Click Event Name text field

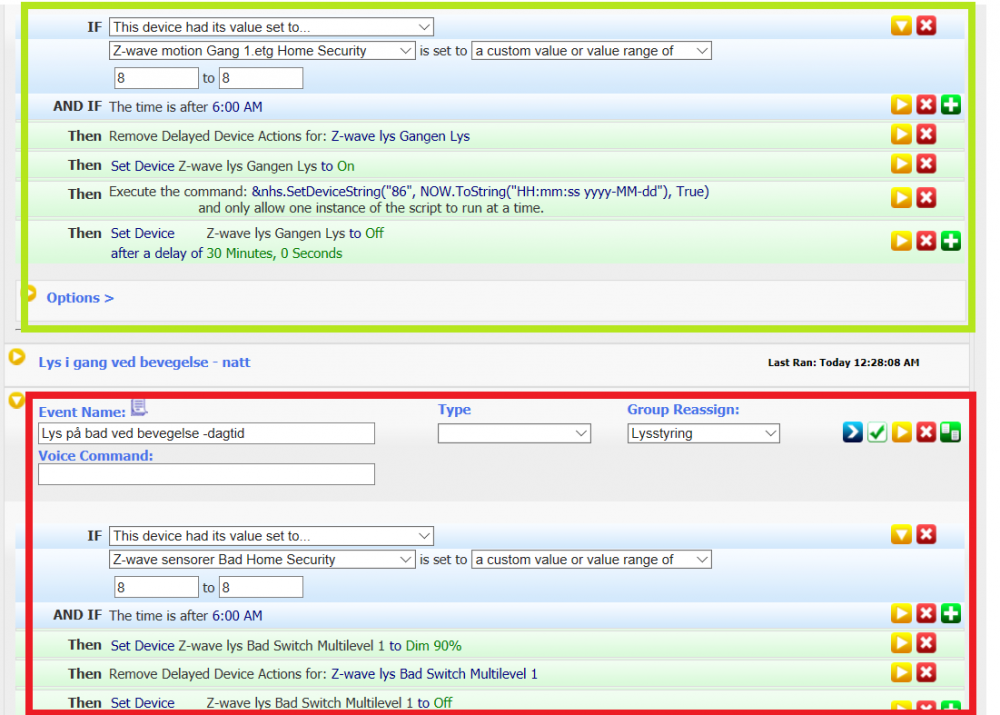pos(206,433)
